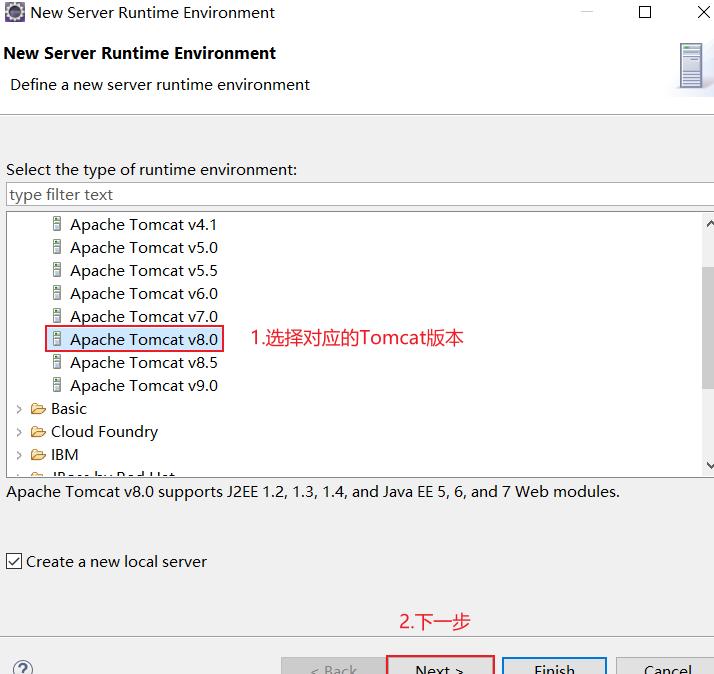Click the Cloud Foundry folder icon

tap(38, 432)
